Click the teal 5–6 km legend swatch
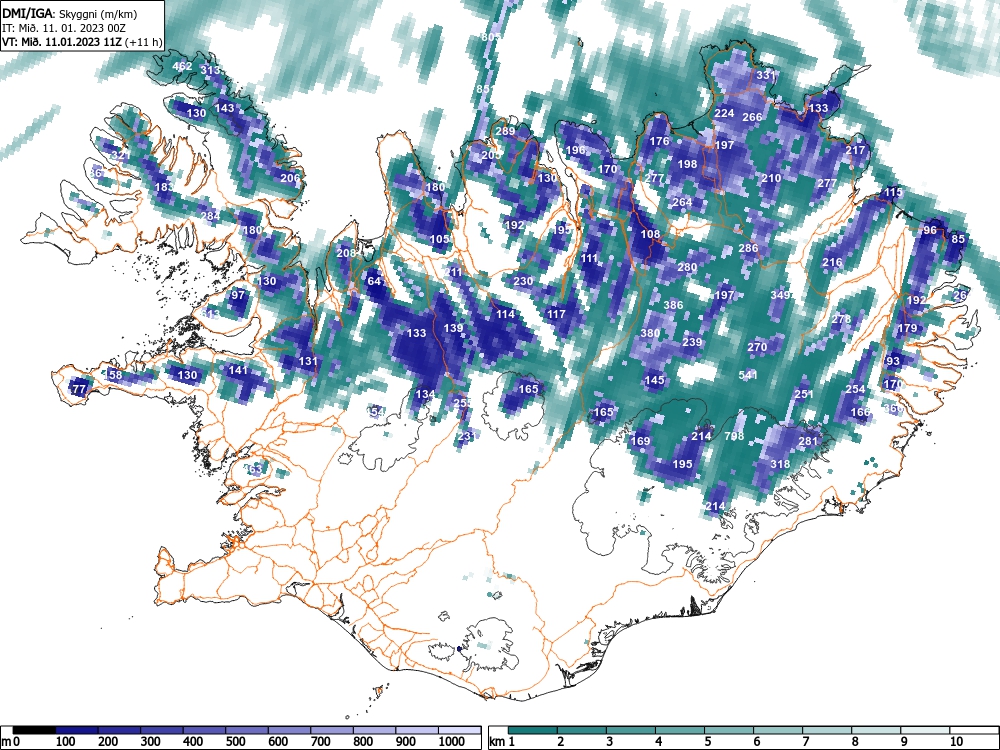The image size is (1000, 750). pos(729,730)
